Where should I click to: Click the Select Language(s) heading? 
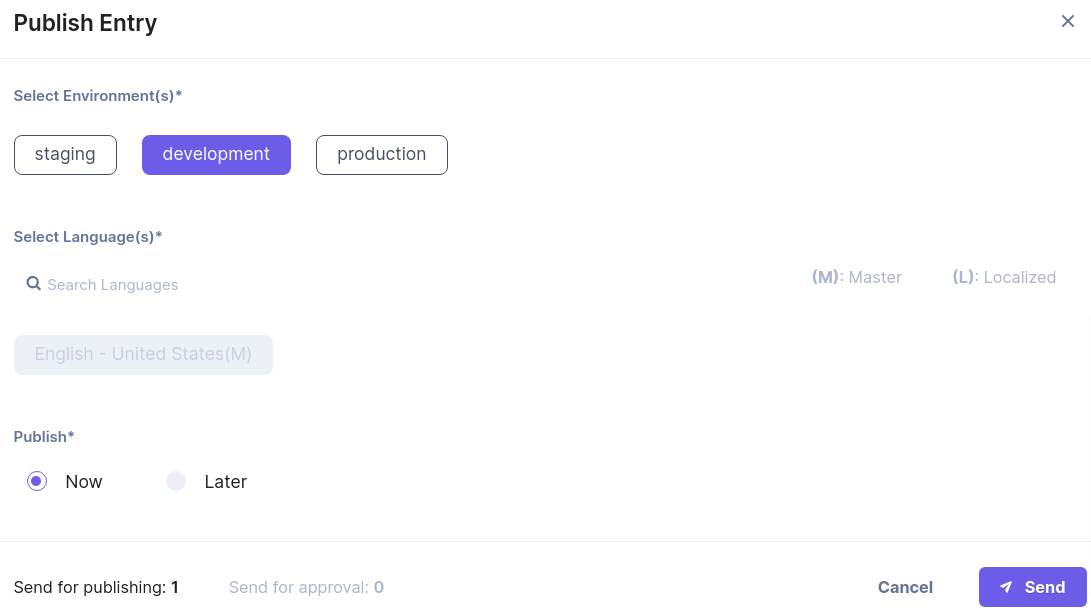88,237
